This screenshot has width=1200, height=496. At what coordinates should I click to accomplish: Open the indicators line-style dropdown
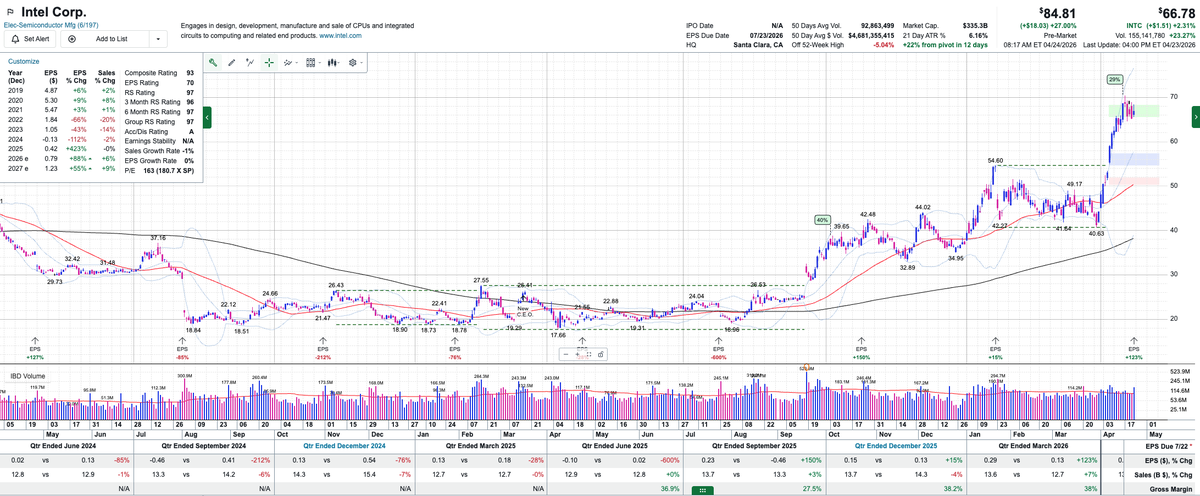click(290, 62)
